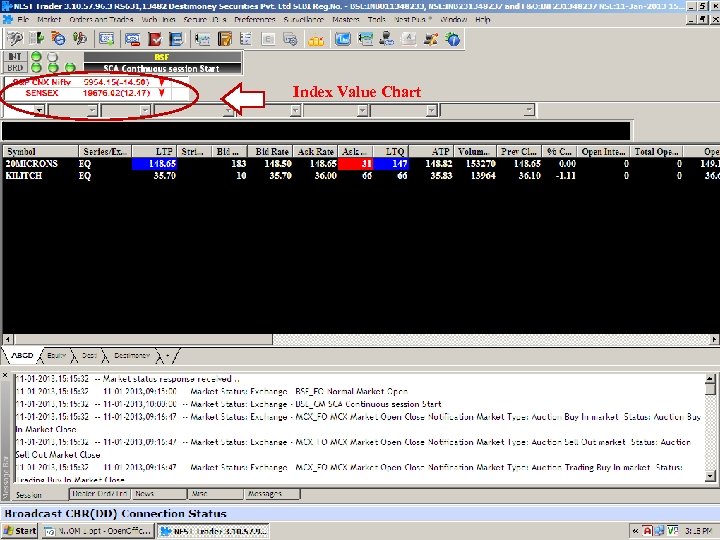Click the market watch right scroll arrow
The image size is (720, 540).
point(714,339)
